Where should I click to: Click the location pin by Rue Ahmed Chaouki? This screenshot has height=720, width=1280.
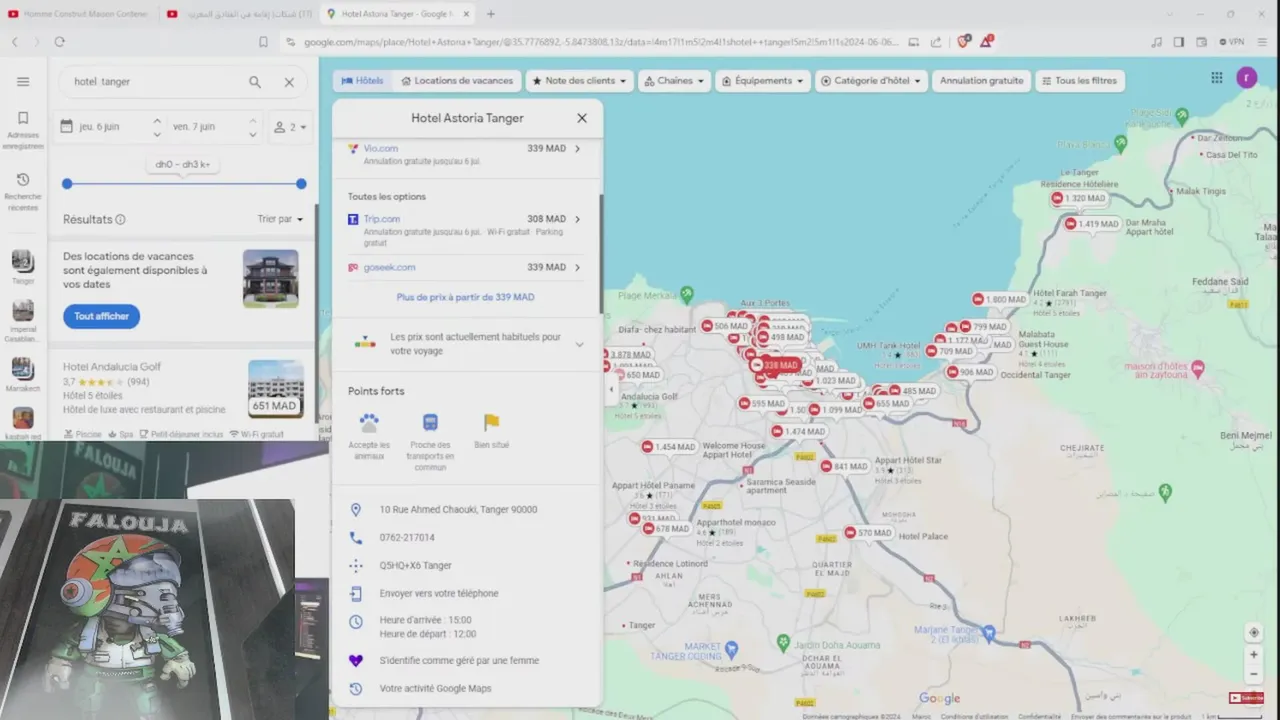(x=355, y=509)
